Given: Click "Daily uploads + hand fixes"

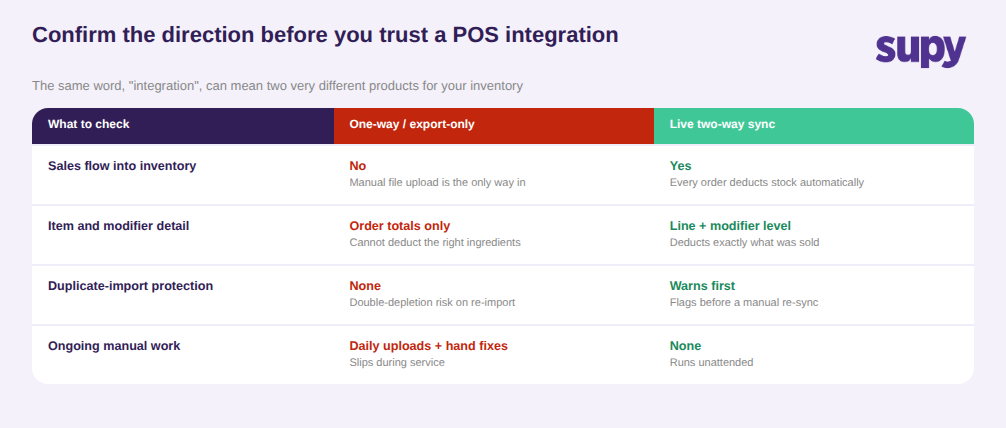Looking at the screenshot, I should click(429, 346).
